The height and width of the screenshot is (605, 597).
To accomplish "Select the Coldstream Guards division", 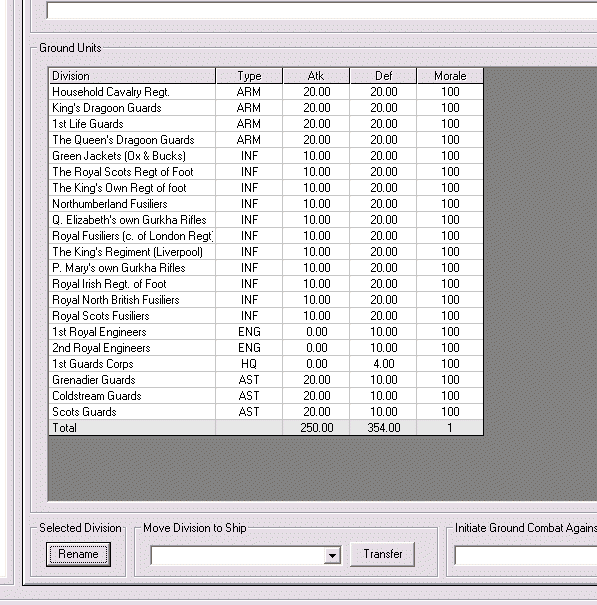I will [266, 396].
